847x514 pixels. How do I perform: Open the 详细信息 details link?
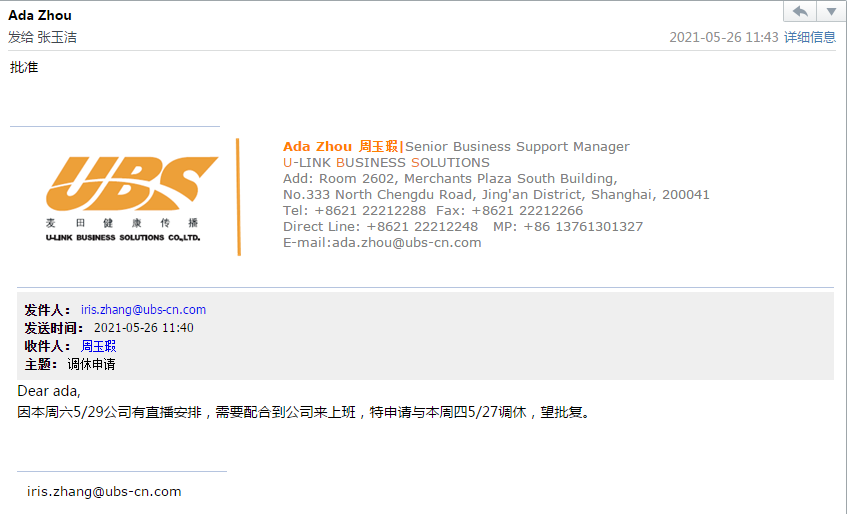(810, 37)
